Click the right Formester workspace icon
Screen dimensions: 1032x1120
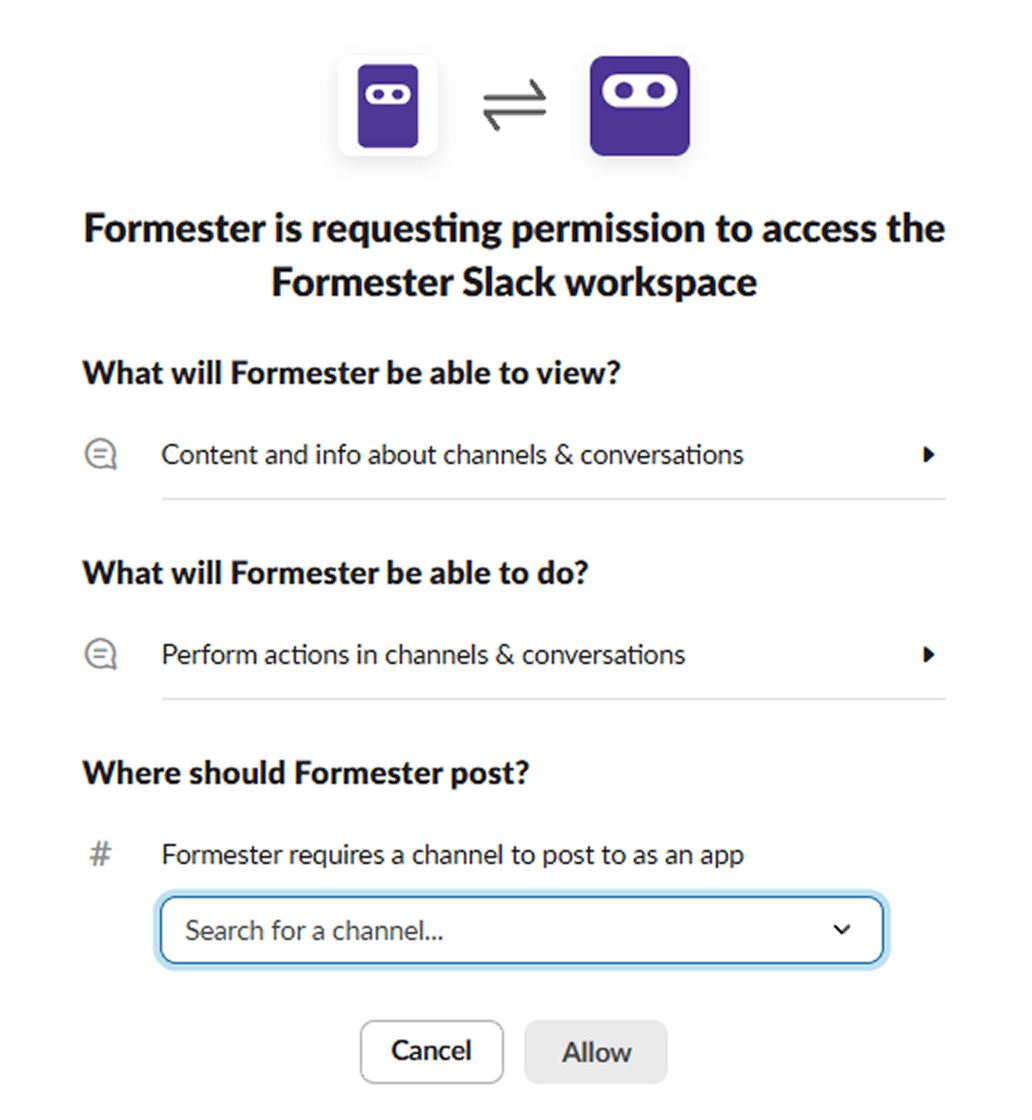click(639, 105)
